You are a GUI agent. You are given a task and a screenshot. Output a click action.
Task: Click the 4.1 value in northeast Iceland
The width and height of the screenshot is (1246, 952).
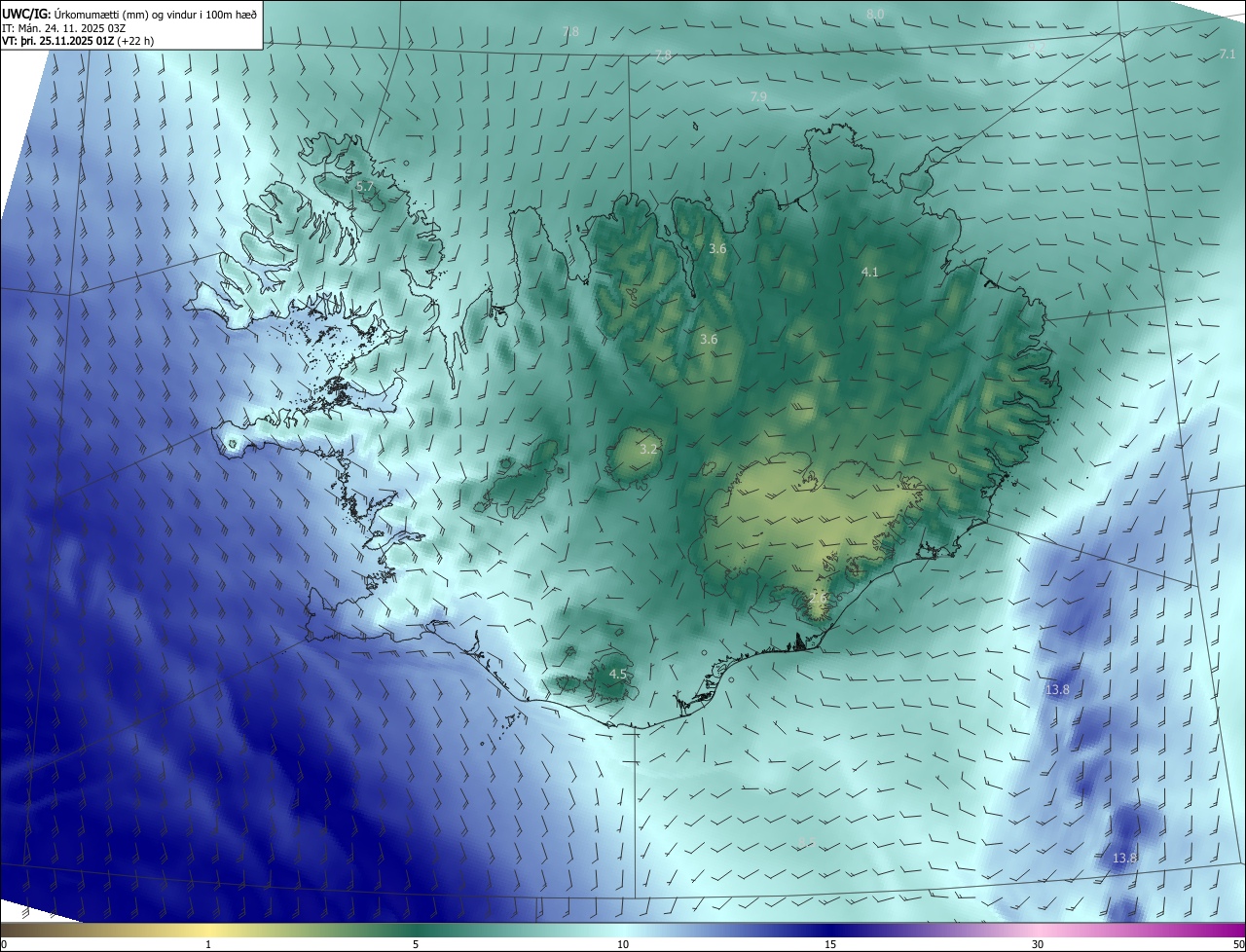870,273
